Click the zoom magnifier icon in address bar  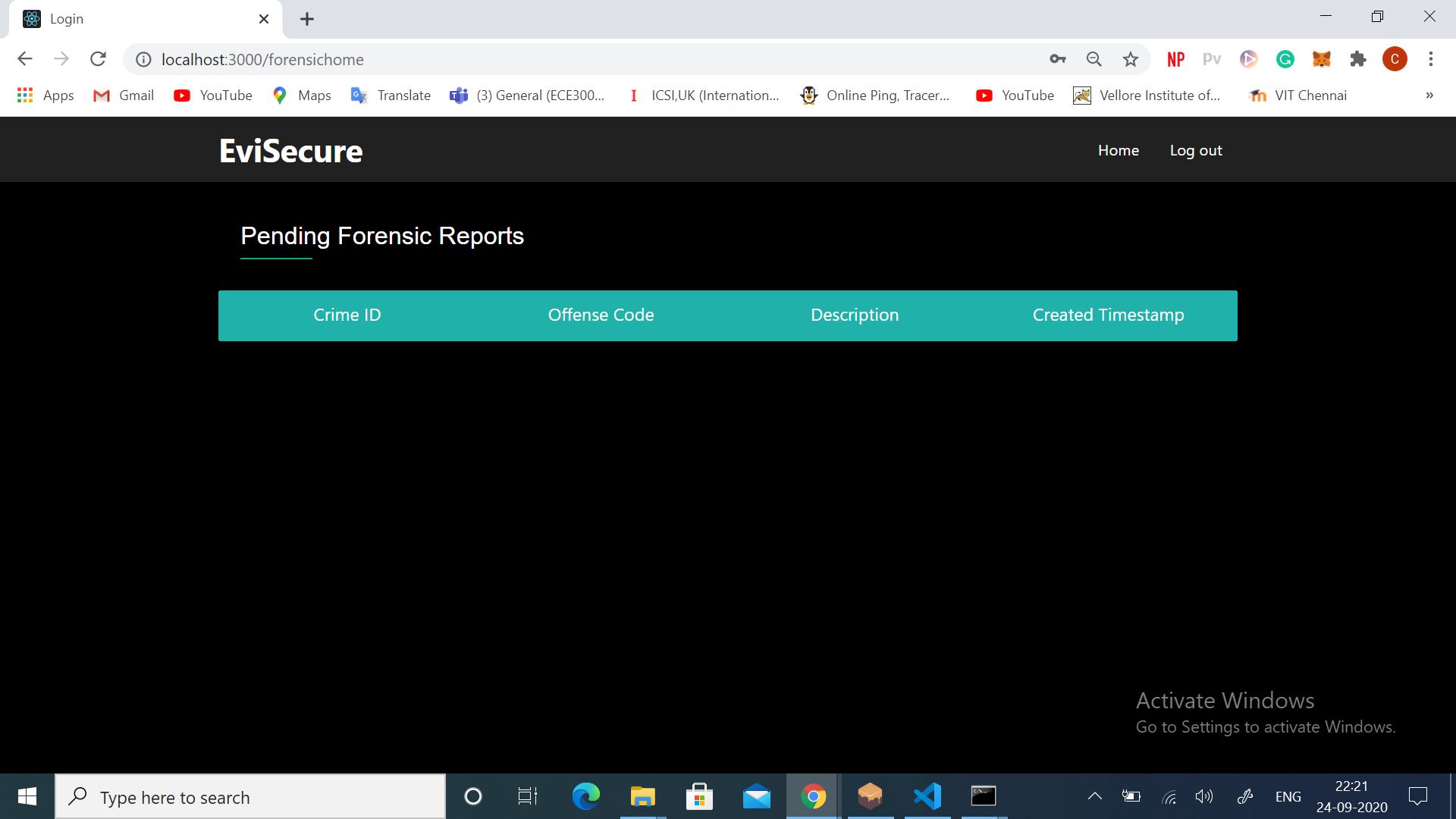click(1094, 59)
